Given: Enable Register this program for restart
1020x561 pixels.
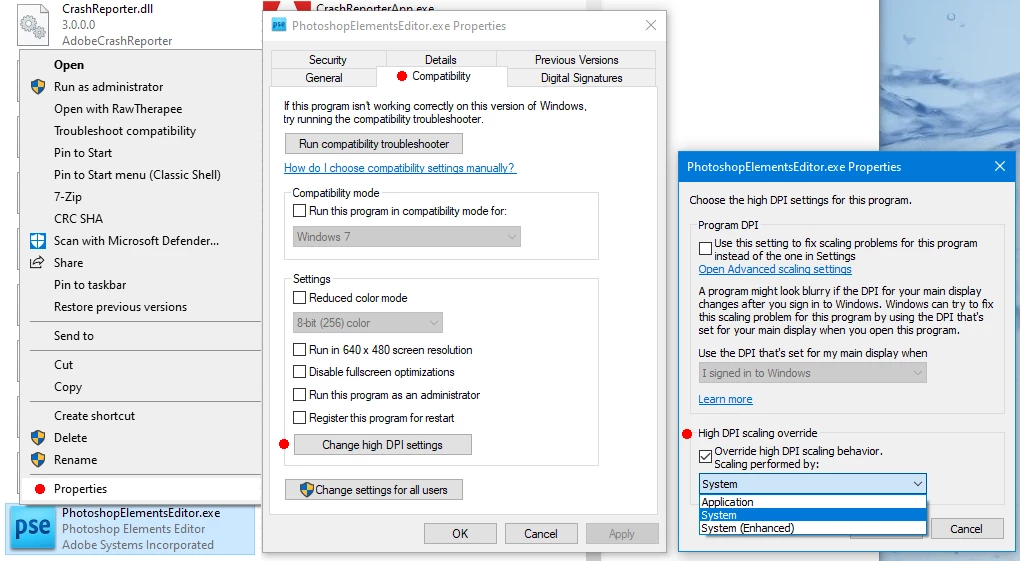Looking at the screenshot, I should point(299,417).
